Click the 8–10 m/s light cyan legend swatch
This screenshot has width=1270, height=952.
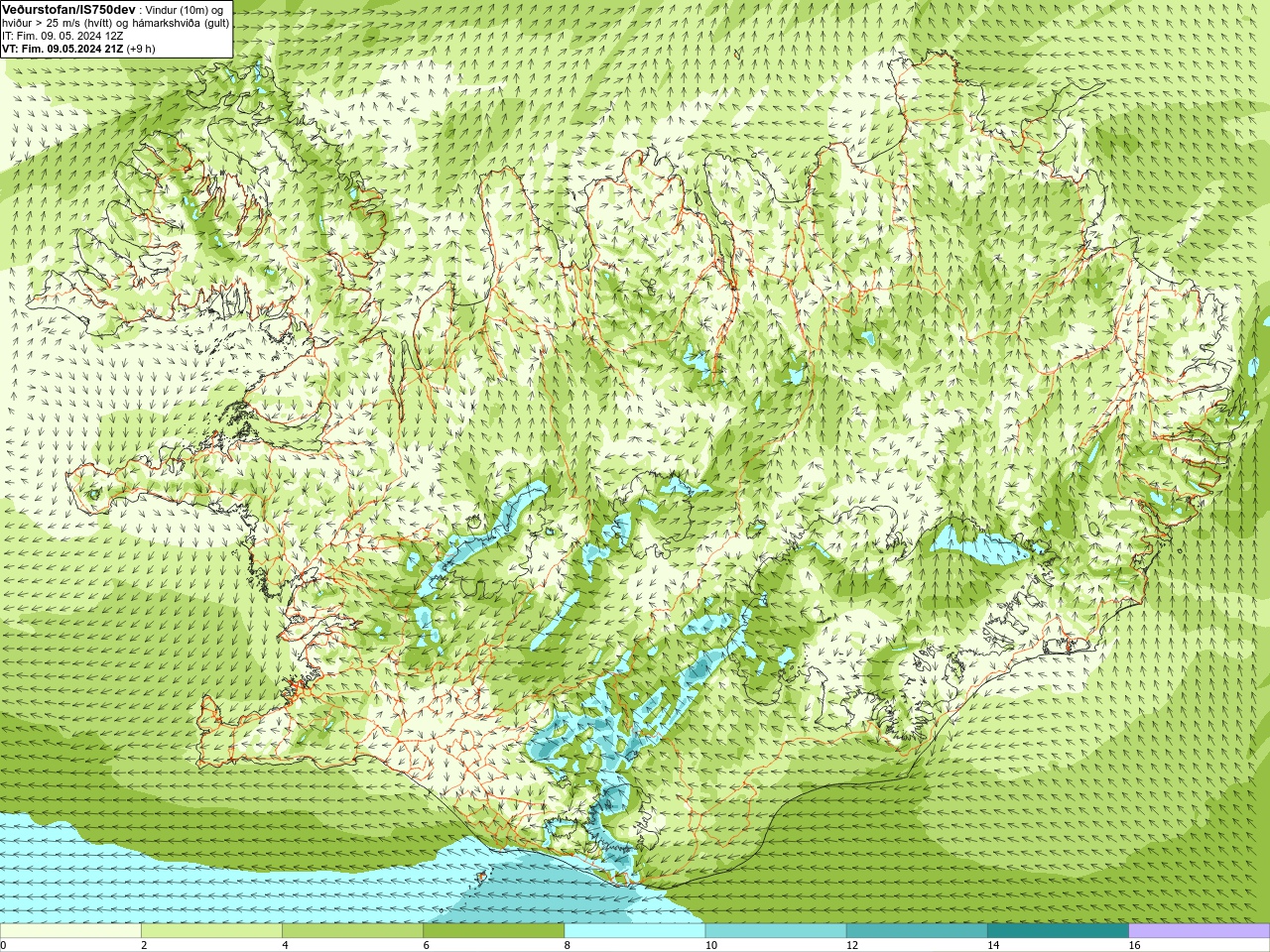click(x=635, y=931)
